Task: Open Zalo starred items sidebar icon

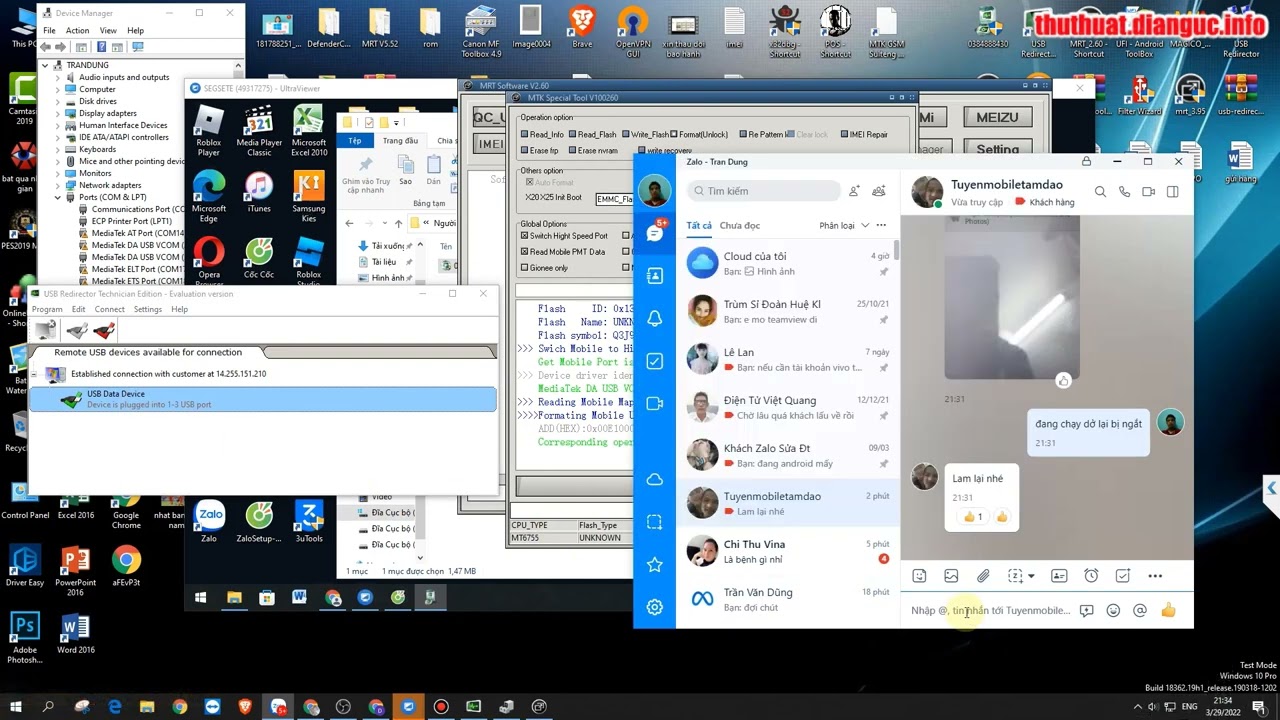Action: [654, 565]
